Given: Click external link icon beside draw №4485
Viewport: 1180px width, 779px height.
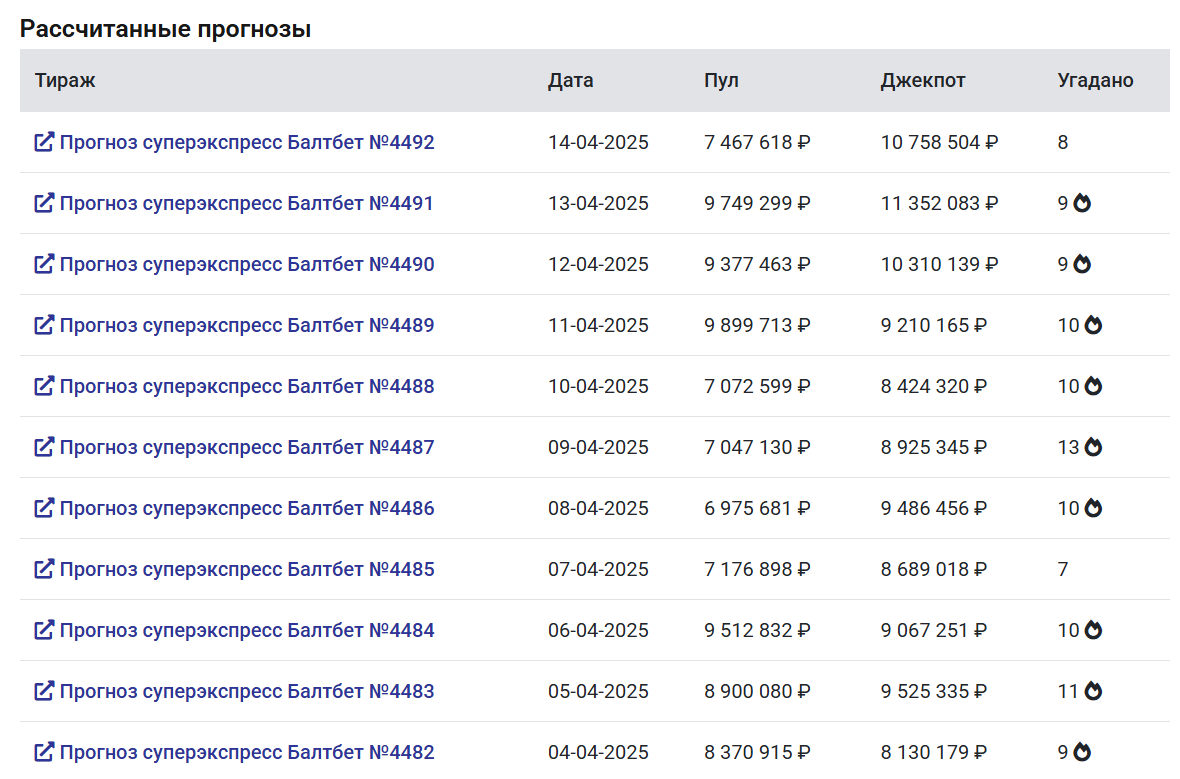Looking at the screenshot, I should point(44,569).
